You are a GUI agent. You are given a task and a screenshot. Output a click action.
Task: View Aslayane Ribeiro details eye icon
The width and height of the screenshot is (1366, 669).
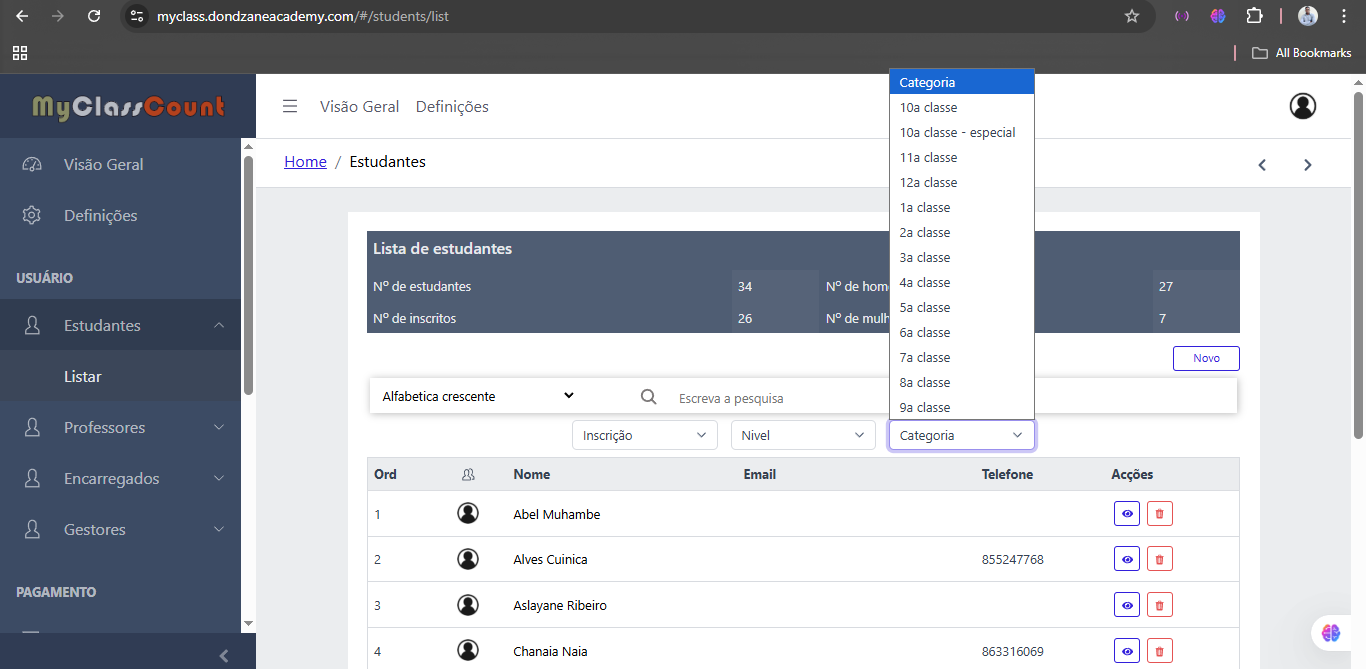coord(1127,606)
